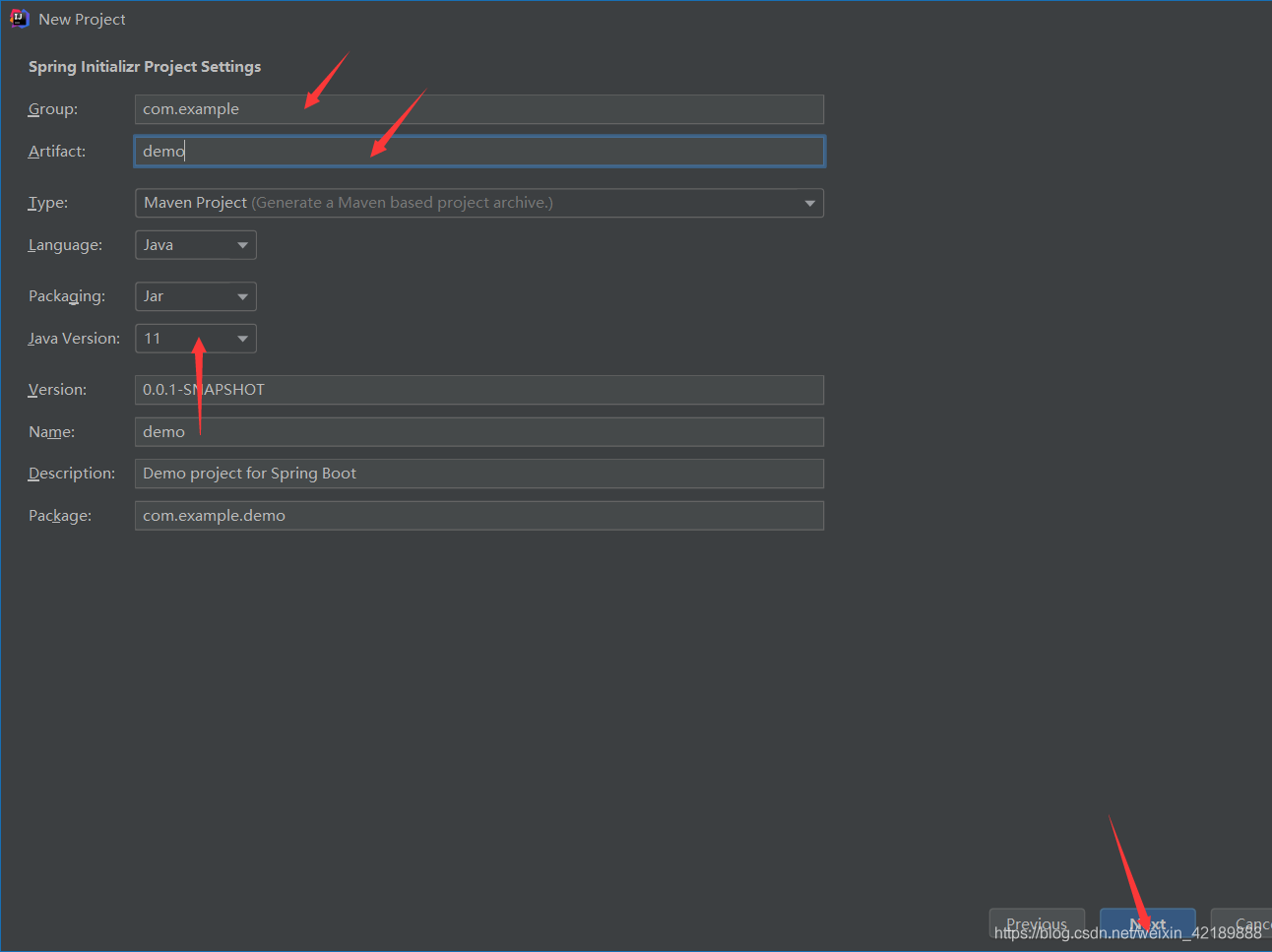Click the Package label
Viewport: 1272px width, 952px height.
click(60, 516)
